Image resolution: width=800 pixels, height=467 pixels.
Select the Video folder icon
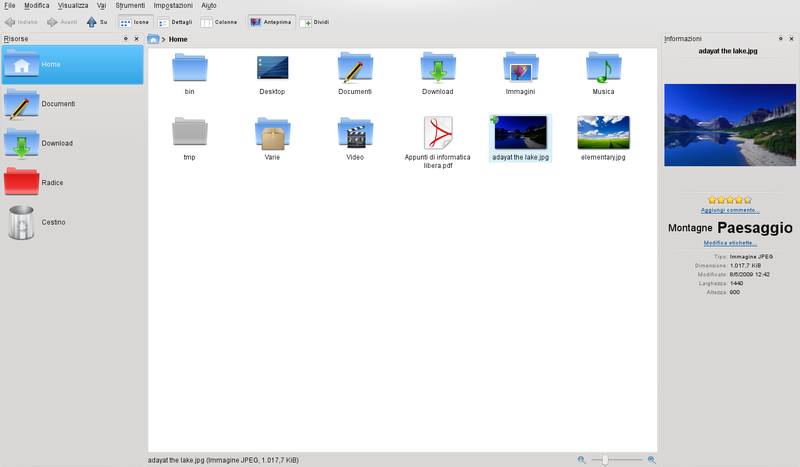click(x=354, y=134)
